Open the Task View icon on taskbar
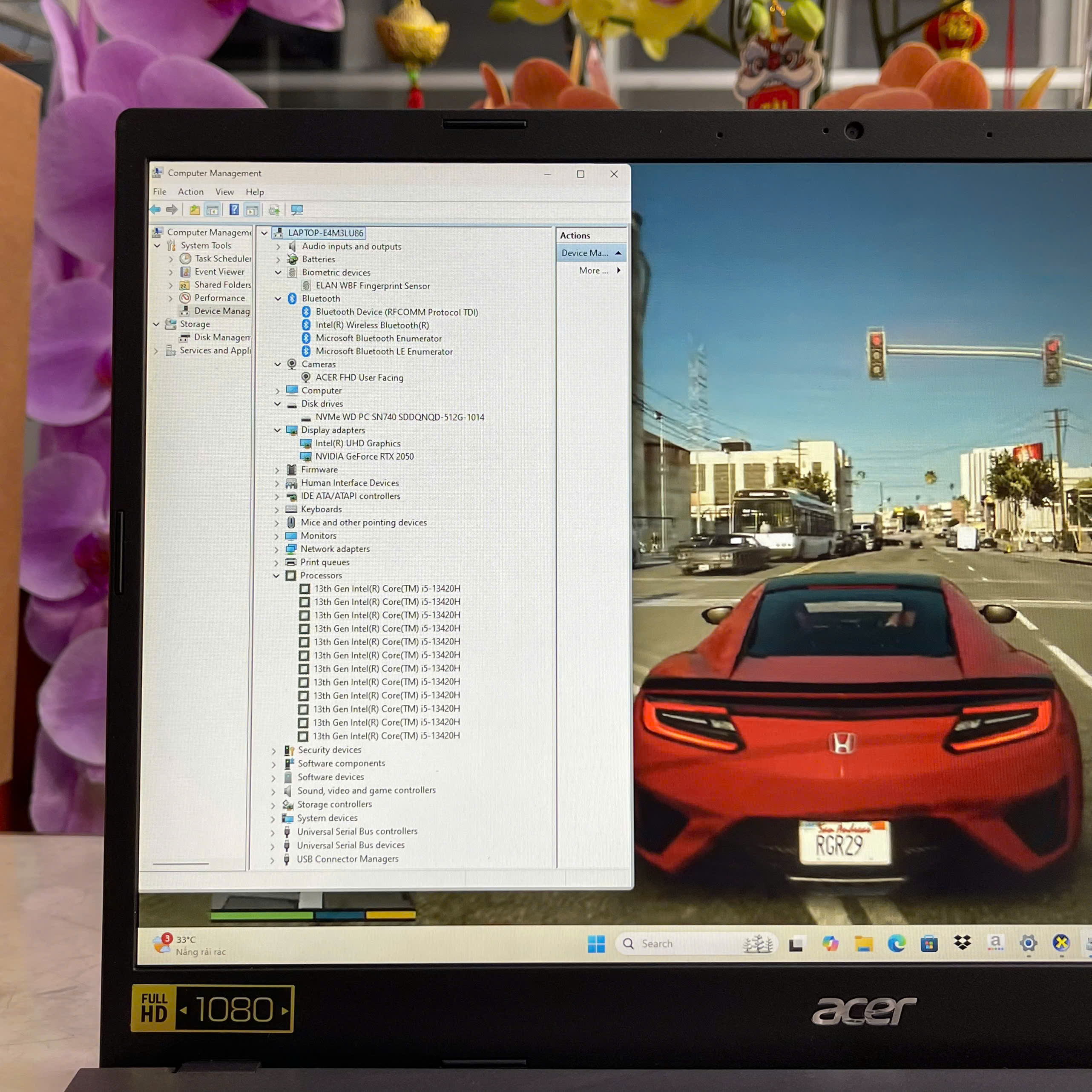This screenshot has width=1092, height=1092. click(x=796, y=944)
